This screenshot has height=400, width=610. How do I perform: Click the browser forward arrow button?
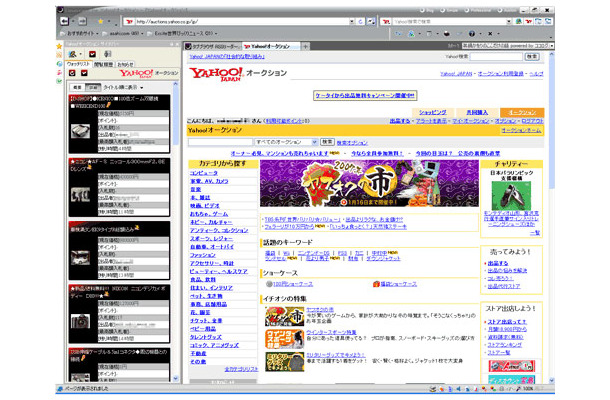click(x=82, y=21)
